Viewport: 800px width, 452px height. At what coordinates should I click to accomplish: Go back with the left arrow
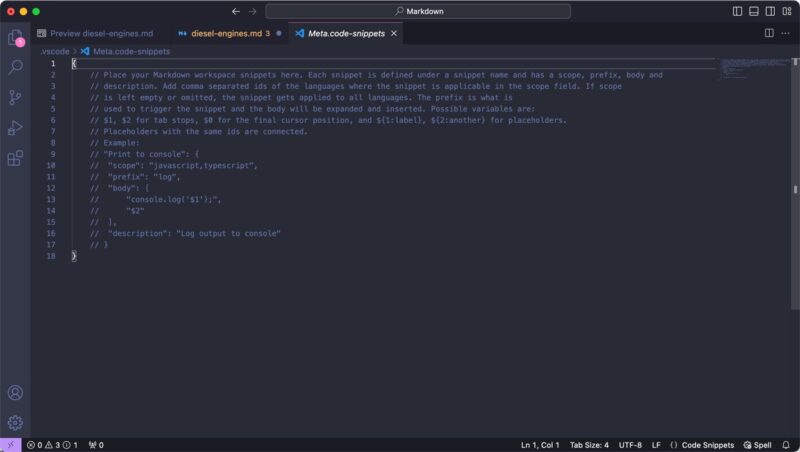click(236, 11)
